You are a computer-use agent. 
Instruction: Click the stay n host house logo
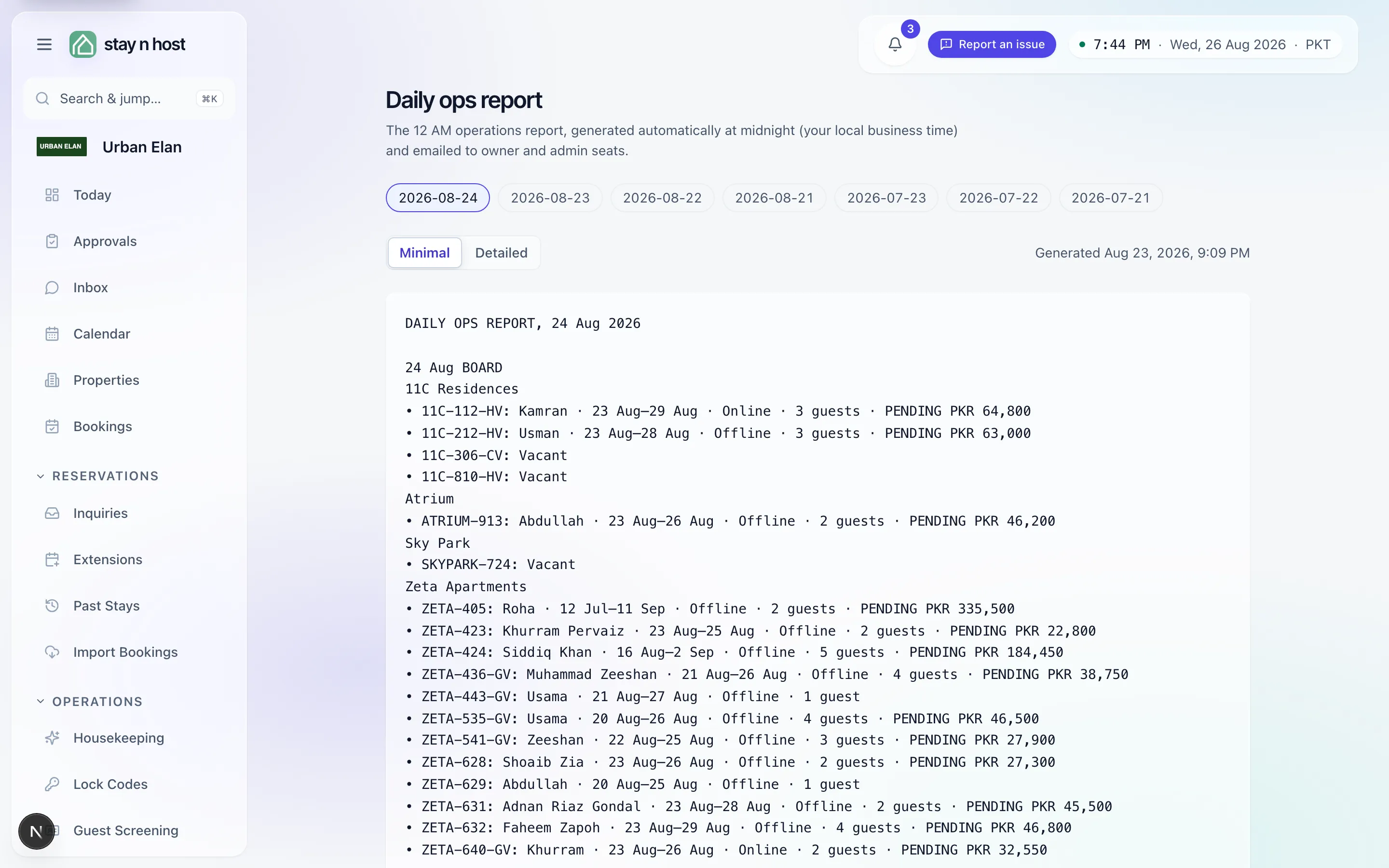click(82, 44)
